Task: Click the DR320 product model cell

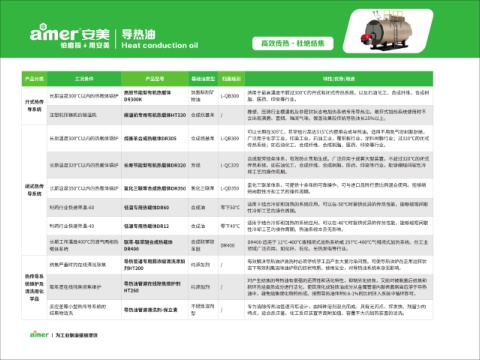Action: 155,165
